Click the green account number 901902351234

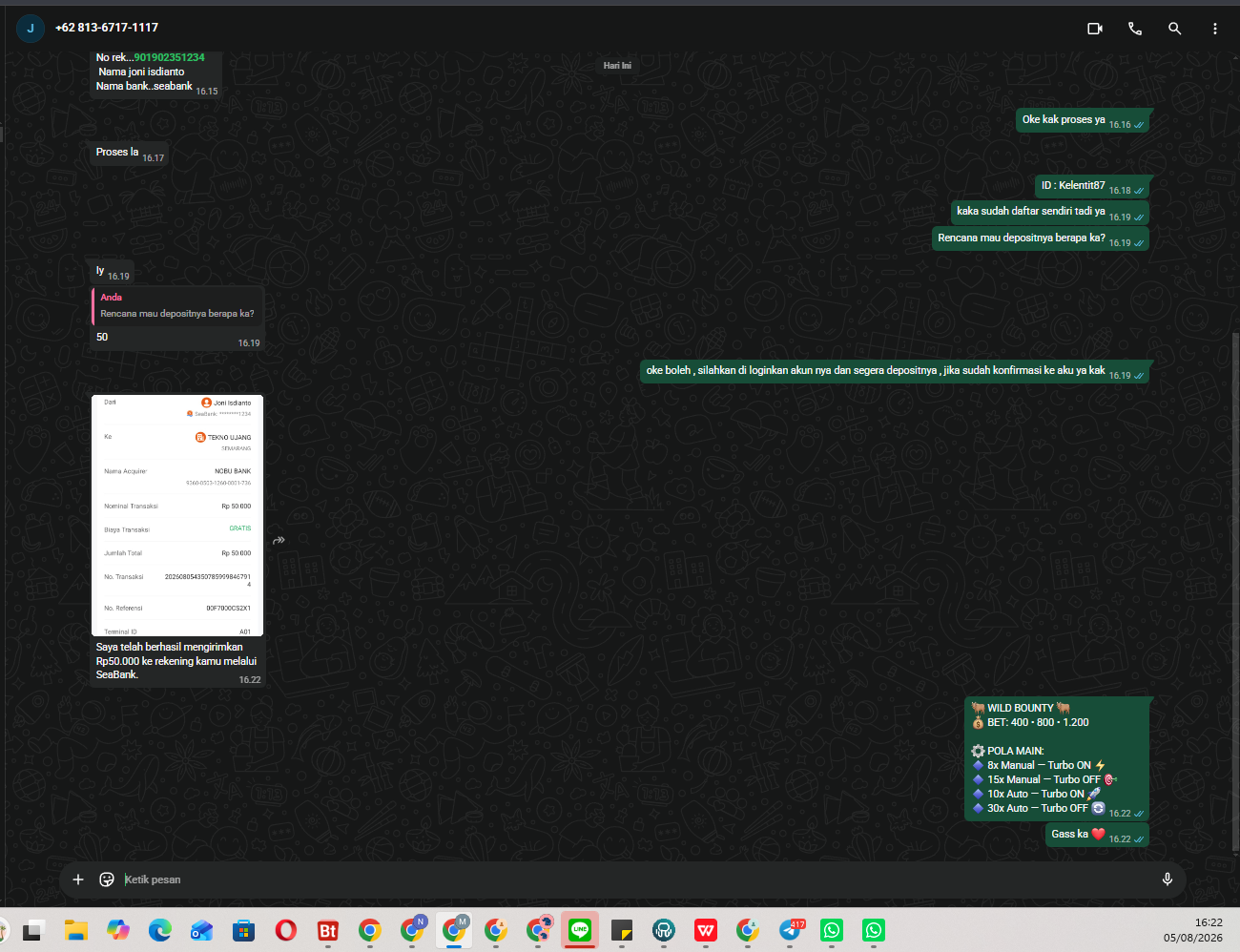(x=169, y=57)
